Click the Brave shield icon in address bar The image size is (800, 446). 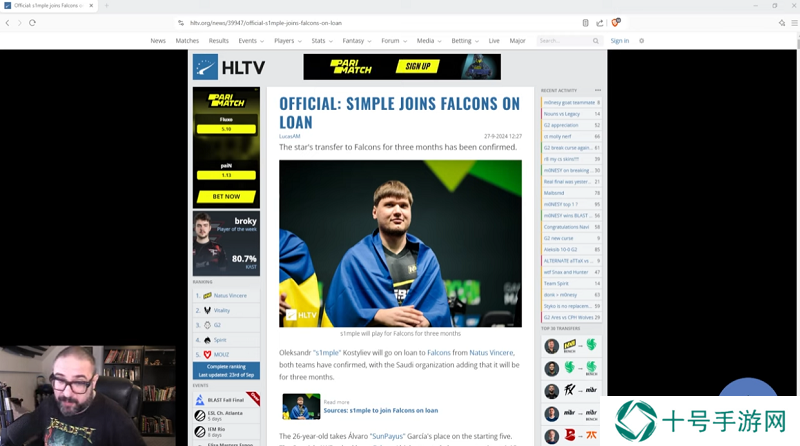point(616,22)
